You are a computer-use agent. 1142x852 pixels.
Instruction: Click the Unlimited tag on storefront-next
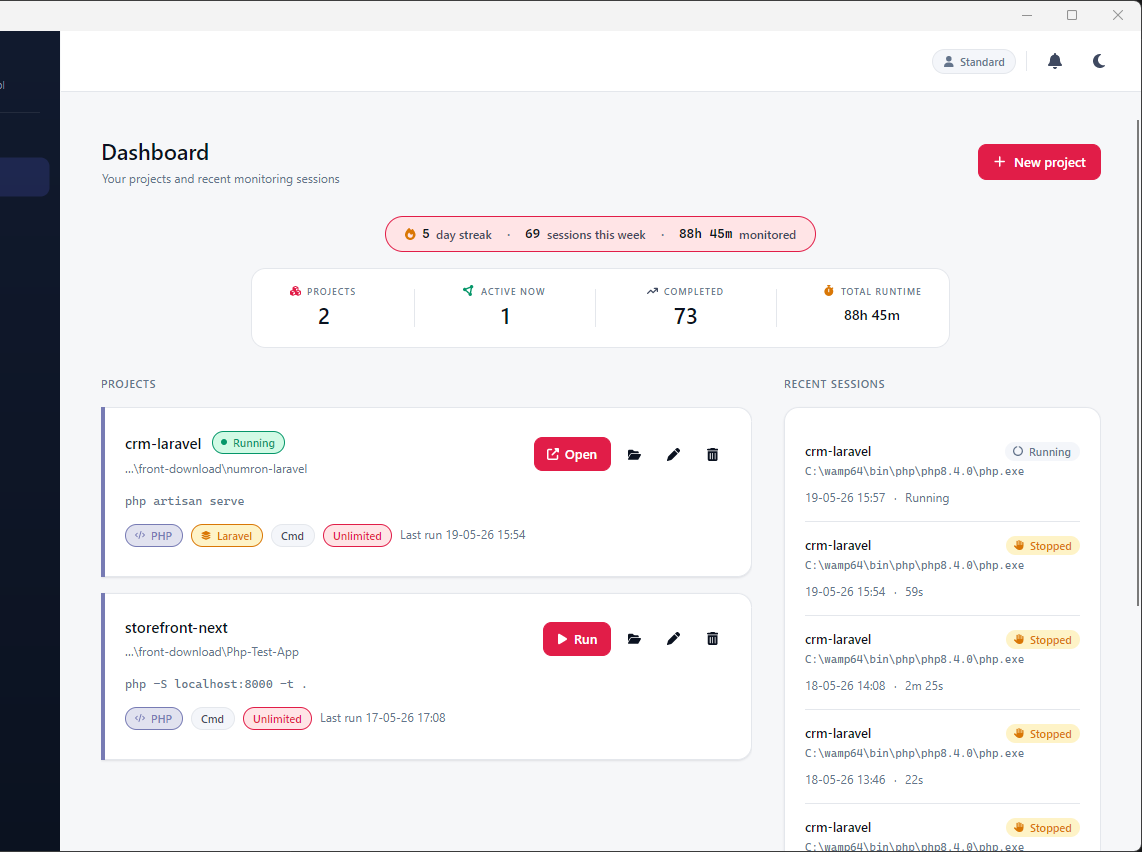277,719
